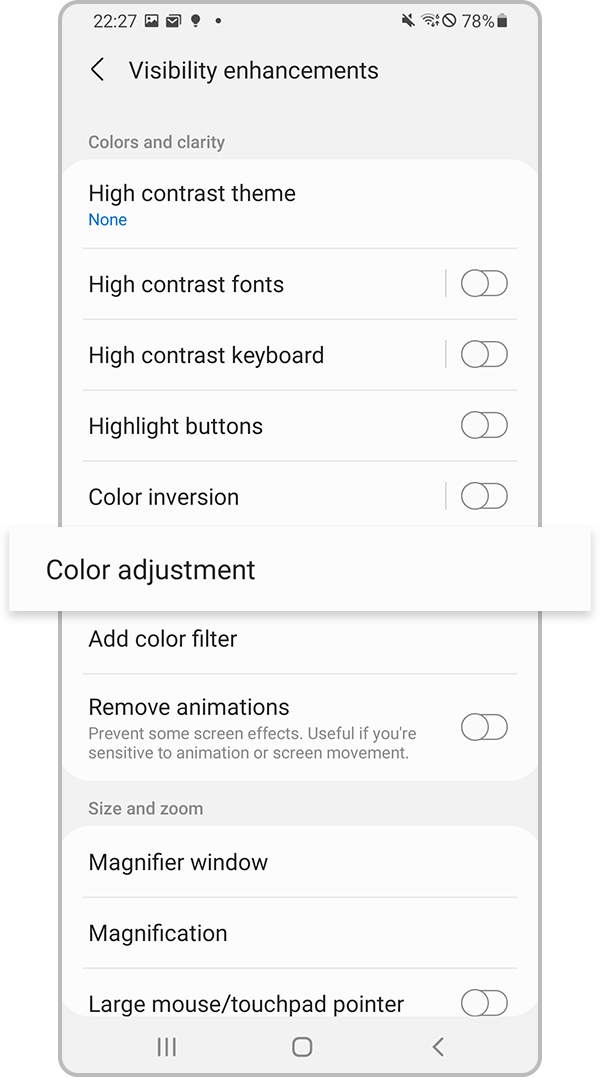
Task: Switch on Remove animations
Action: click(x=484, y=728)
